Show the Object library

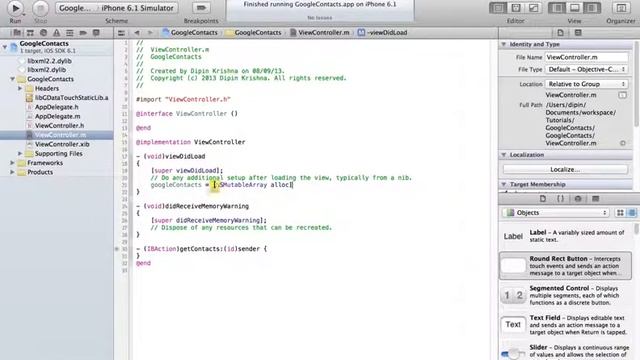578,199
